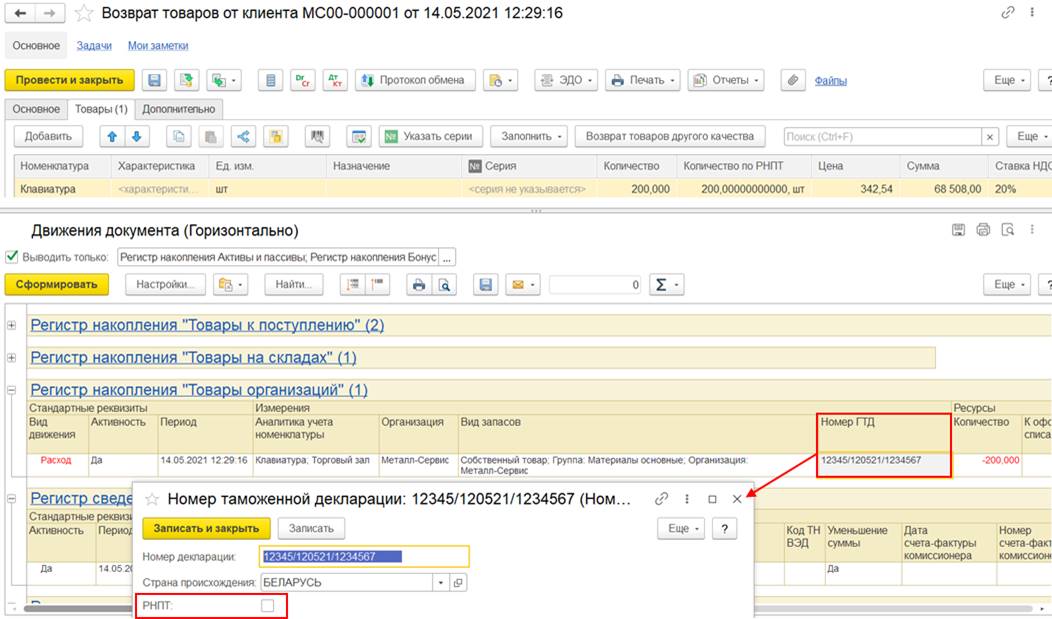
Task: Enable the РНПТ checkbox
Action: coord(268,606)
